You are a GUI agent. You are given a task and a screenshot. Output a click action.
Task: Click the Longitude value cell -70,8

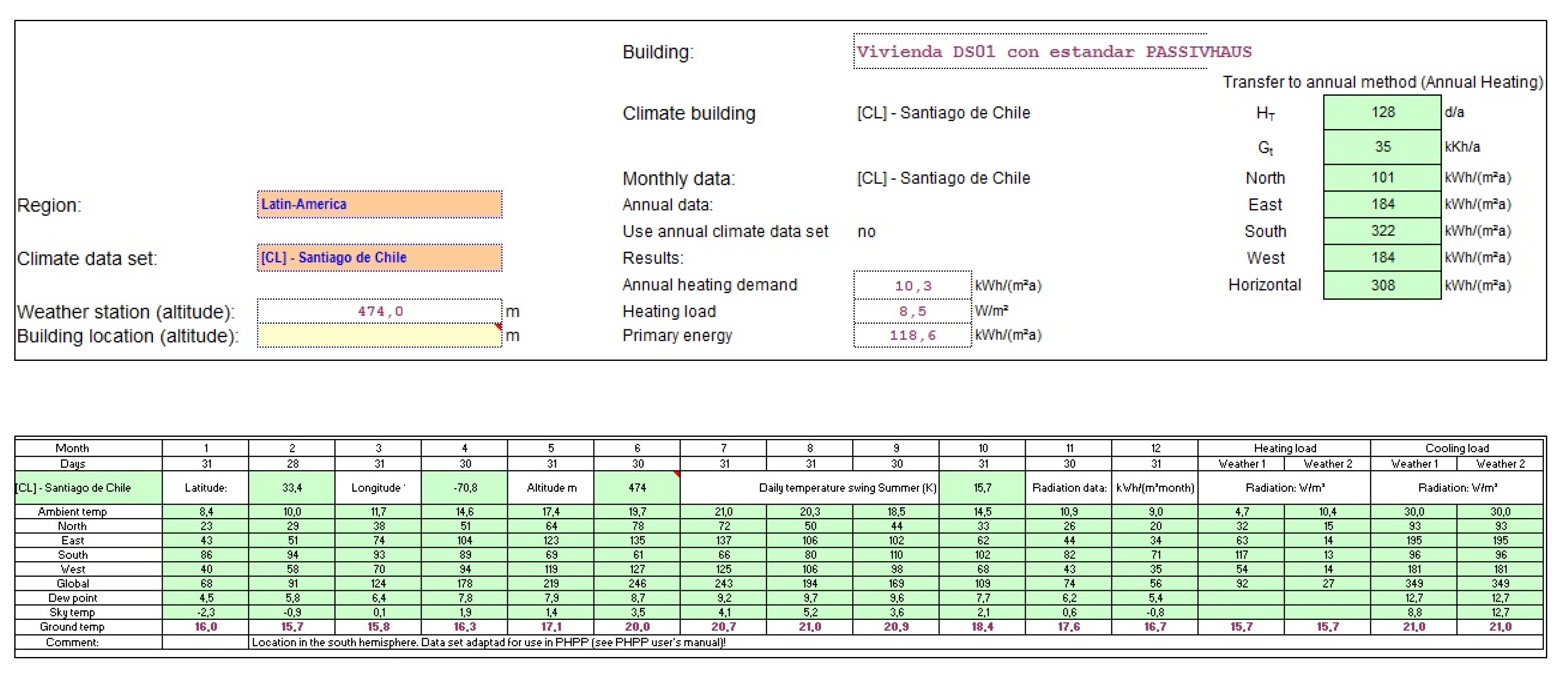464,487
